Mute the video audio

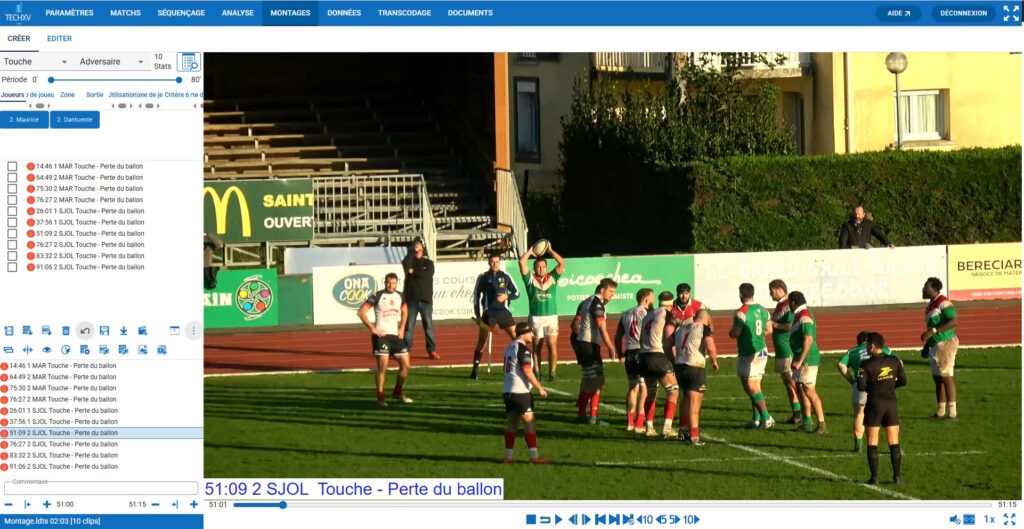[x=955, y=519]
